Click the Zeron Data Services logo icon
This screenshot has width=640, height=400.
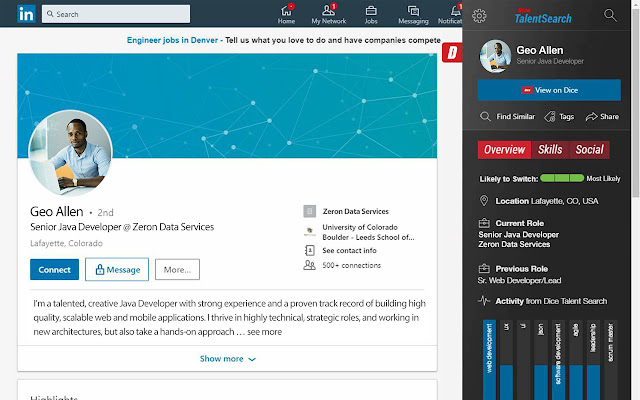click(309, 211)
